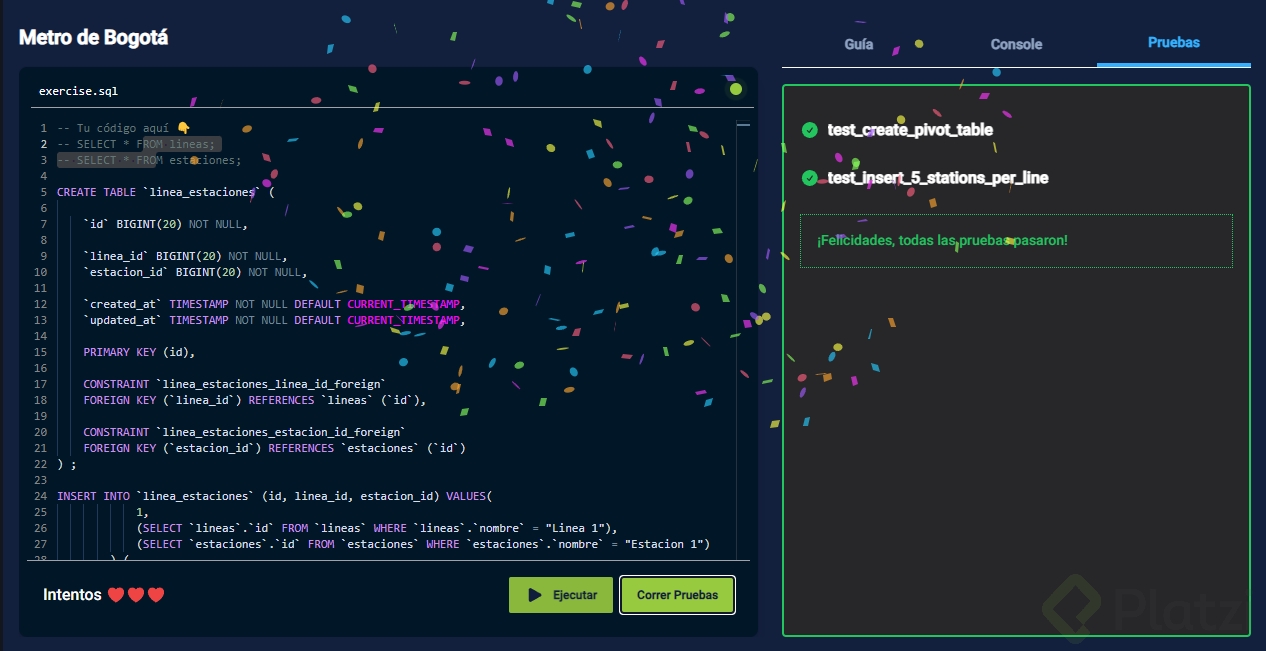Run tests with Correr Pruebas button
The width and height of the screenshot is (1266, 651).
(678, 595)
